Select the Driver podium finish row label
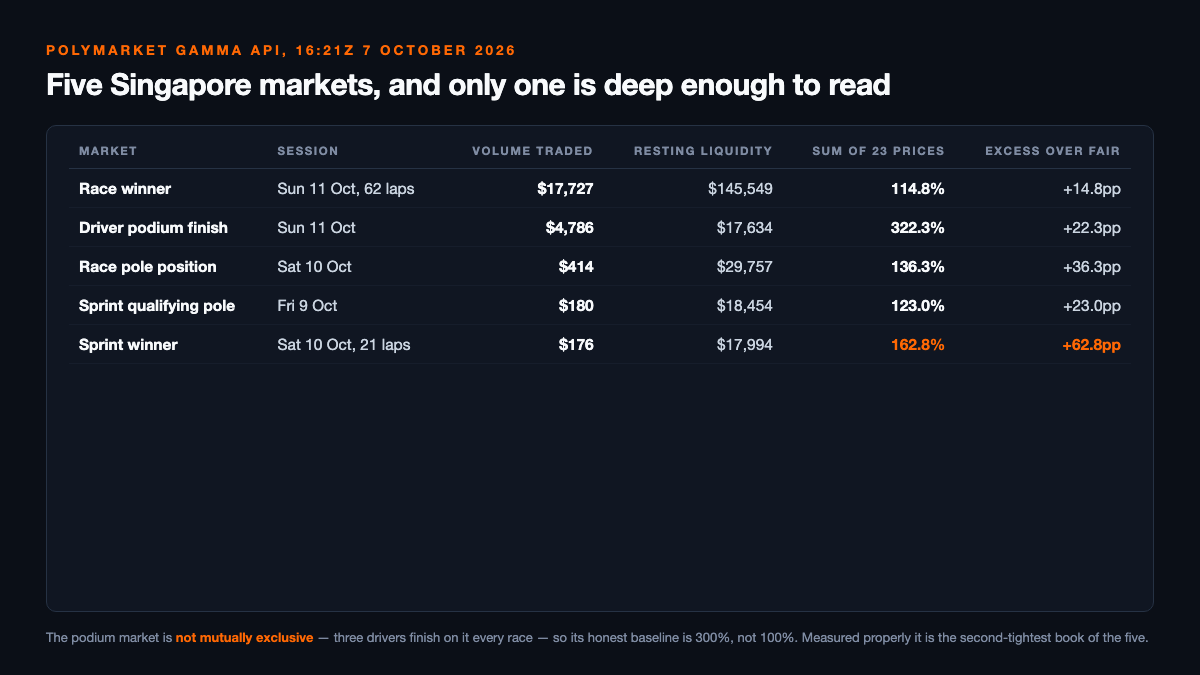Image resolution: width=1200 pixels, height=675 pixels. 153,227
